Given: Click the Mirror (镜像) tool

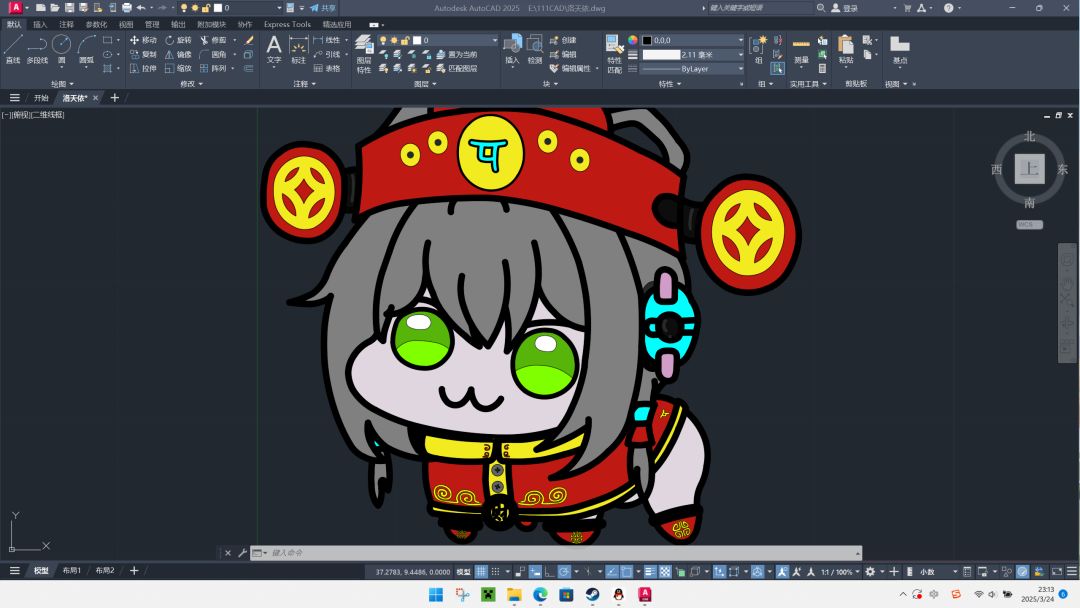Looking at the screenshot, I should pyautogui.click(x=178, y=54).
